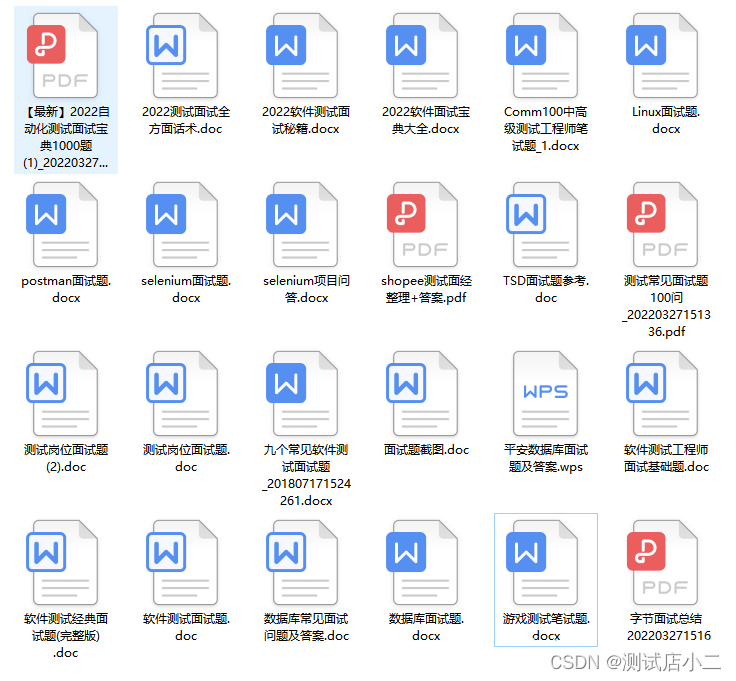Click the file name shopee测试面经整理+答案.pdf
Image resolution: width=736 pixels, height=681 pixels.
(426, 289)
